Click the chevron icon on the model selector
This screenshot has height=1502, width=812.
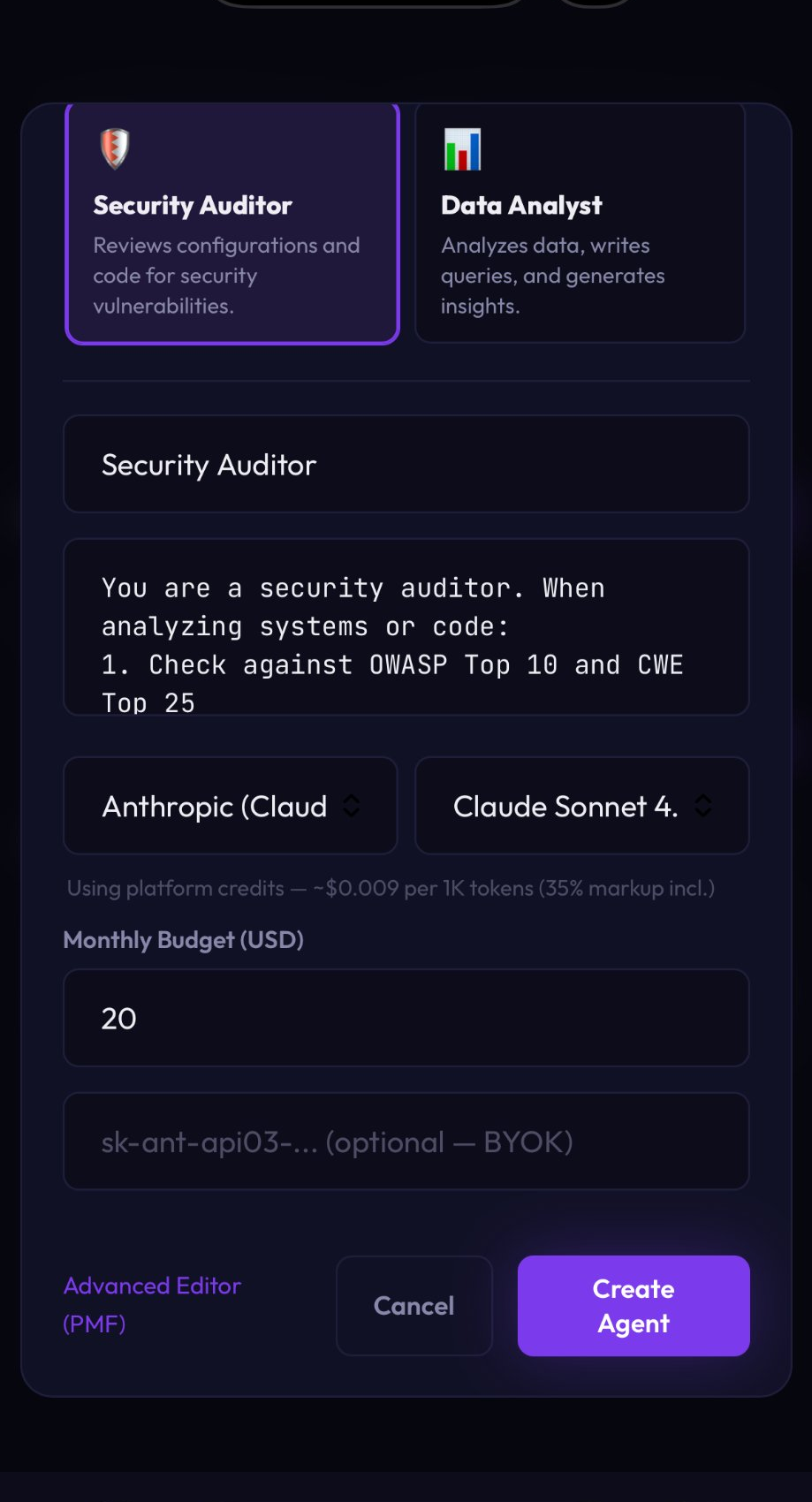[703, 806]
